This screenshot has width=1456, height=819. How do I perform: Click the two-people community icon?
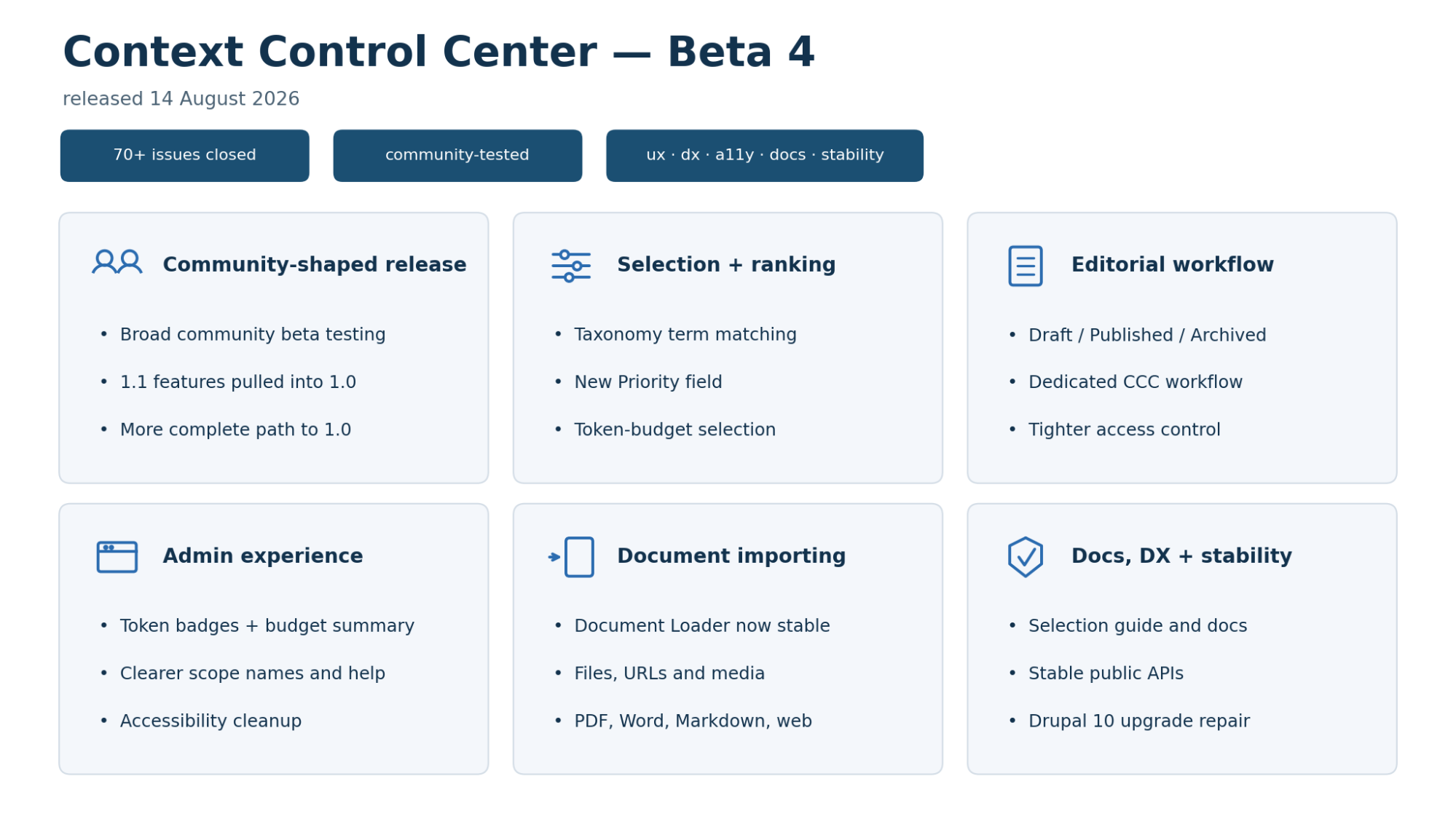[117, 262]
